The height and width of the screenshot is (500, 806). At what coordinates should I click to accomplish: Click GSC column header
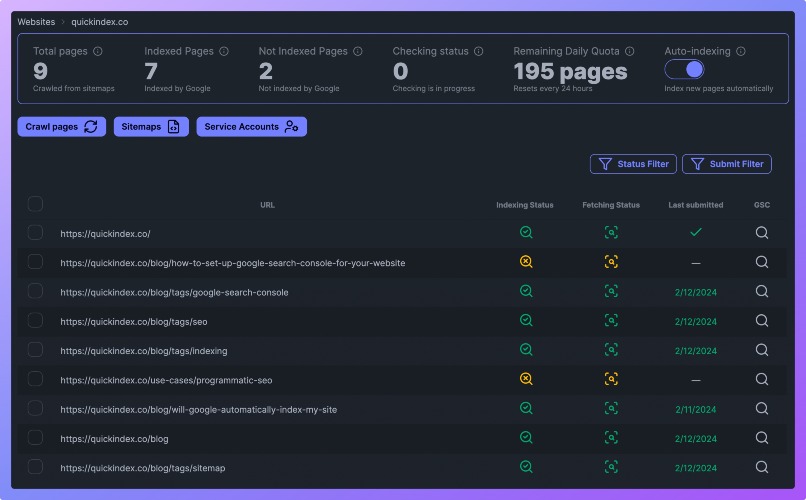point(762,205)
